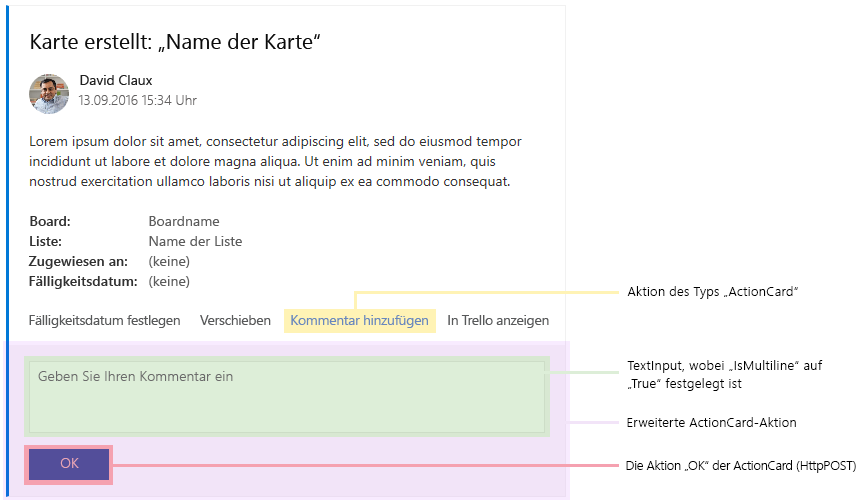861x503 pixels.
Task: Click the "Fälligkeitsdatum festlegen" action
Action: tap(105, 321)
